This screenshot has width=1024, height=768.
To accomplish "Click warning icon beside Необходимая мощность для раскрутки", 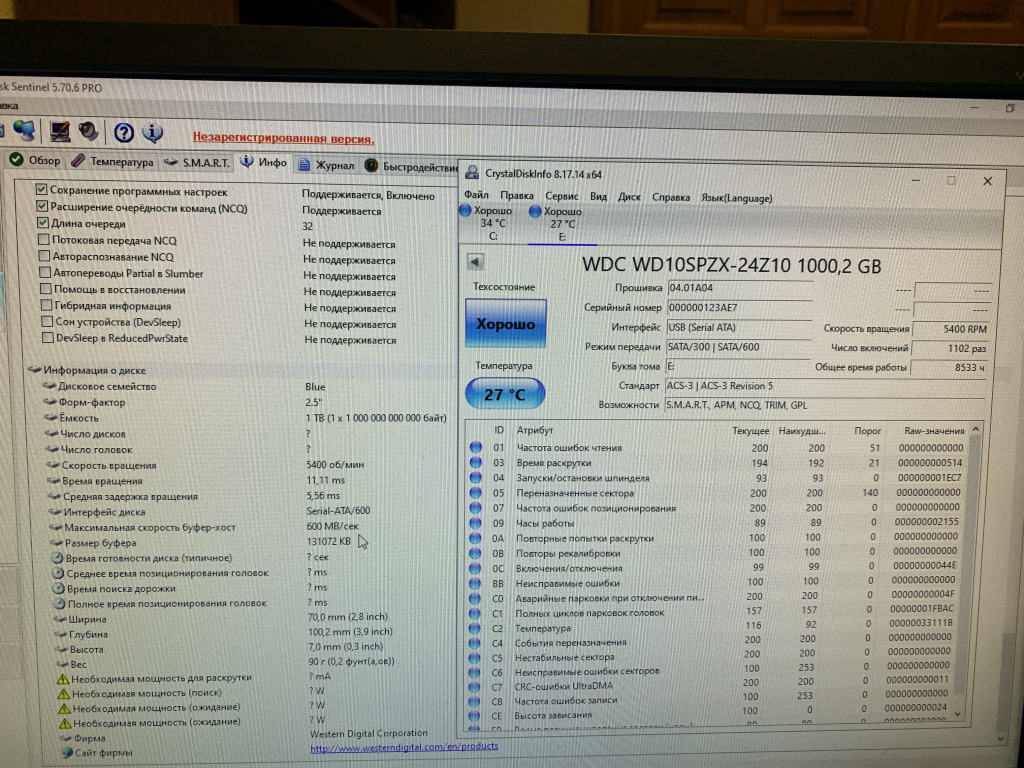I will (63, 679).
